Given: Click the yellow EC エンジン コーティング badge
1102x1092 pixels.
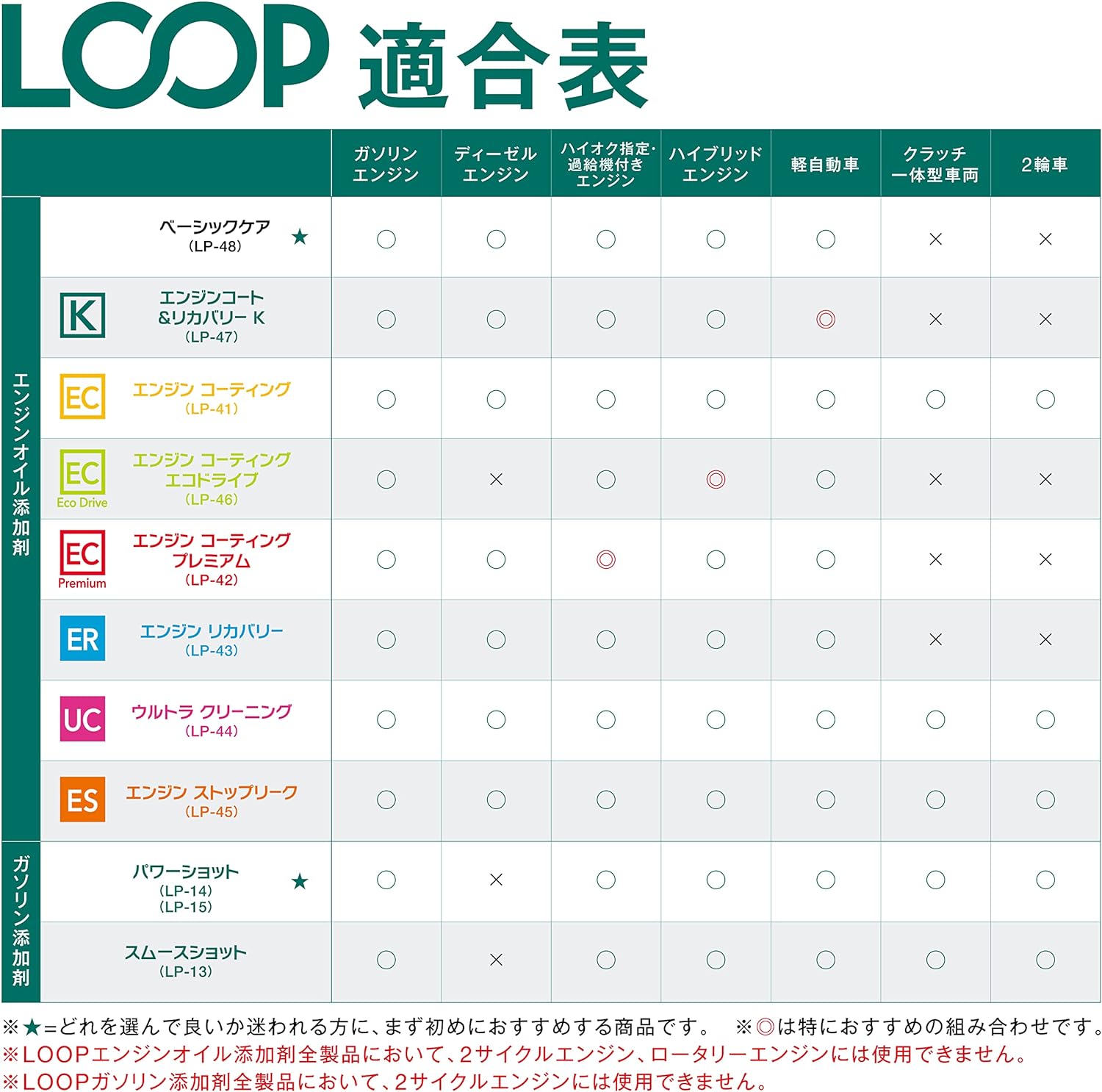Looking at the screenshot, I should [x=82, y=396].
